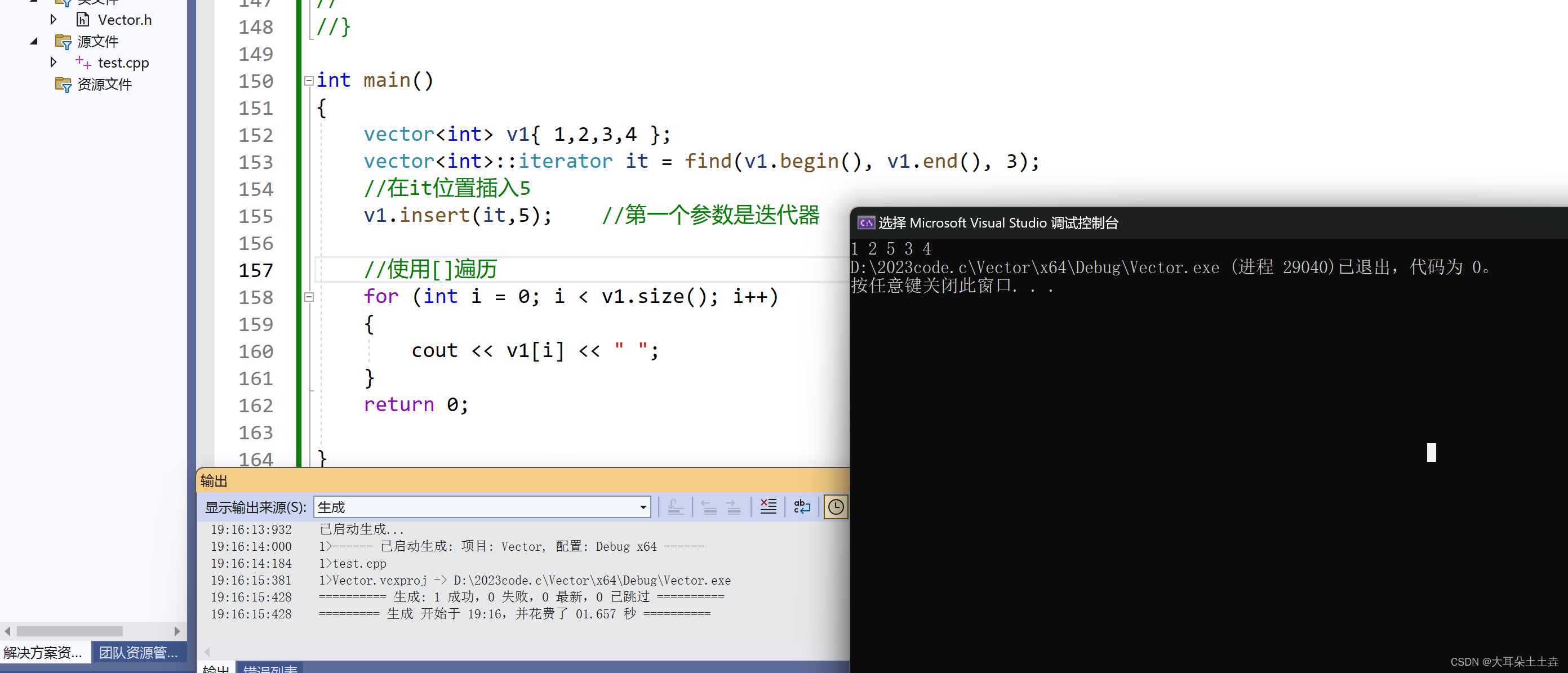The height and width of the screenshot is (673, 1568).
Task: Expand the Vector.h tree node
Action: [x=54, y=20]
